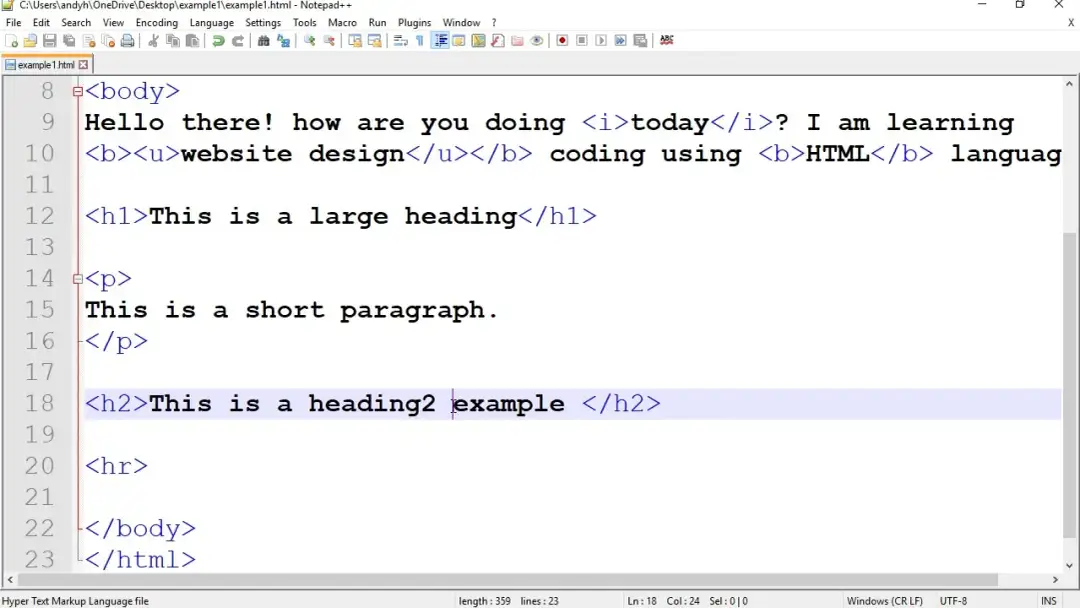Click the Windows (CR LF) status bar item
The height and width of the screenshot is (608, 1080).
884,600
